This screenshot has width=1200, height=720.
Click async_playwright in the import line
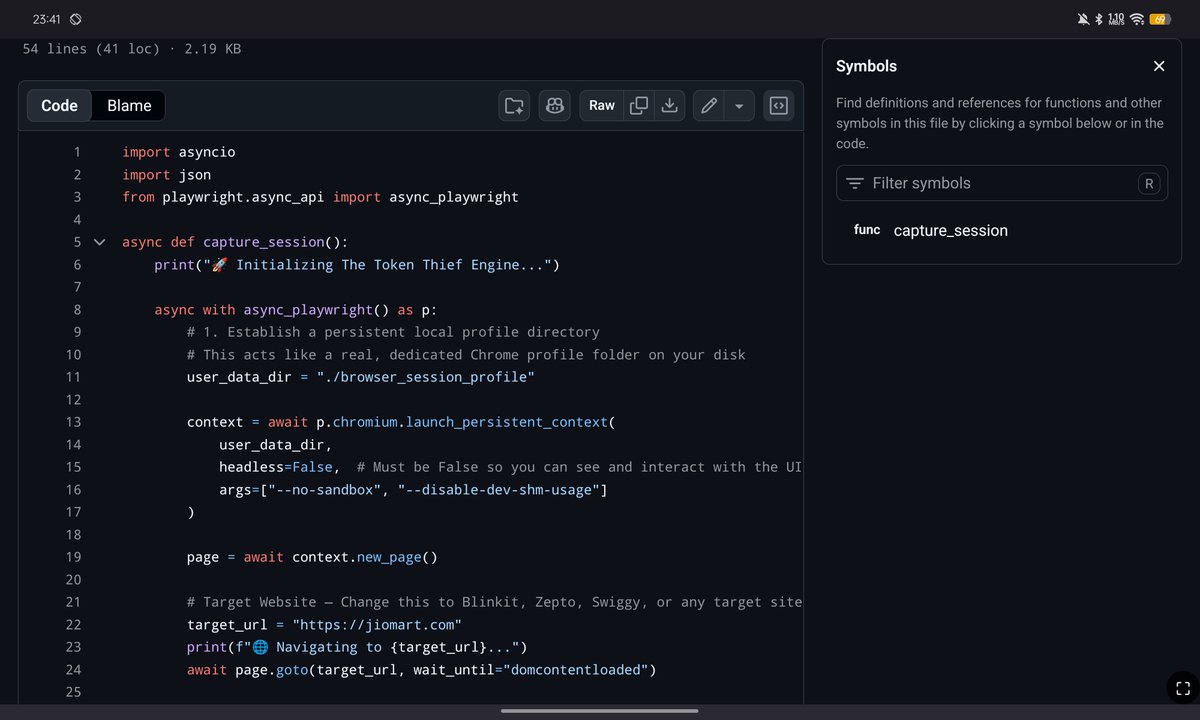(454, 197)
